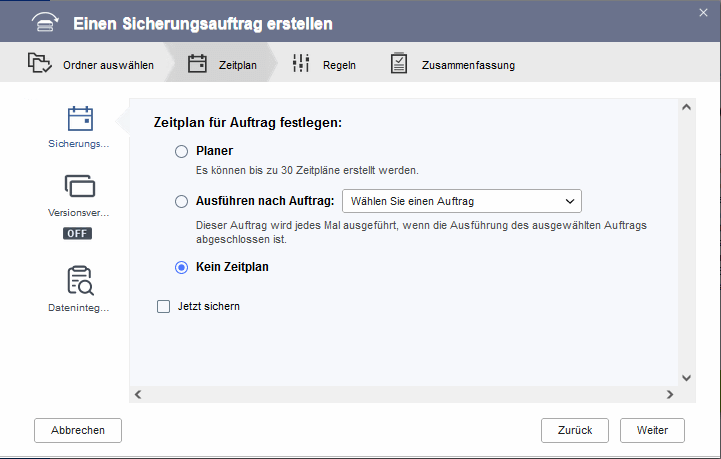Select the Ausführen nach Auftrag radio button

point(181,201)
